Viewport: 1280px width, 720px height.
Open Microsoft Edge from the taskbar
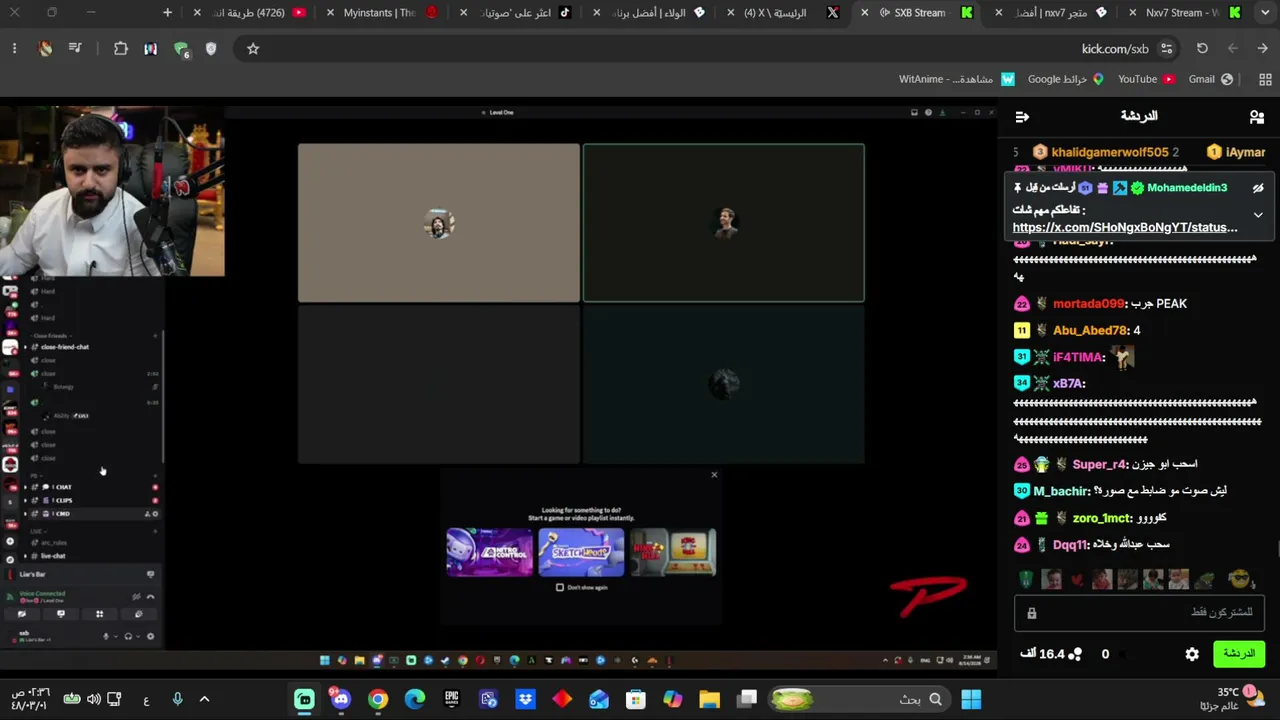tap(415, 699)
